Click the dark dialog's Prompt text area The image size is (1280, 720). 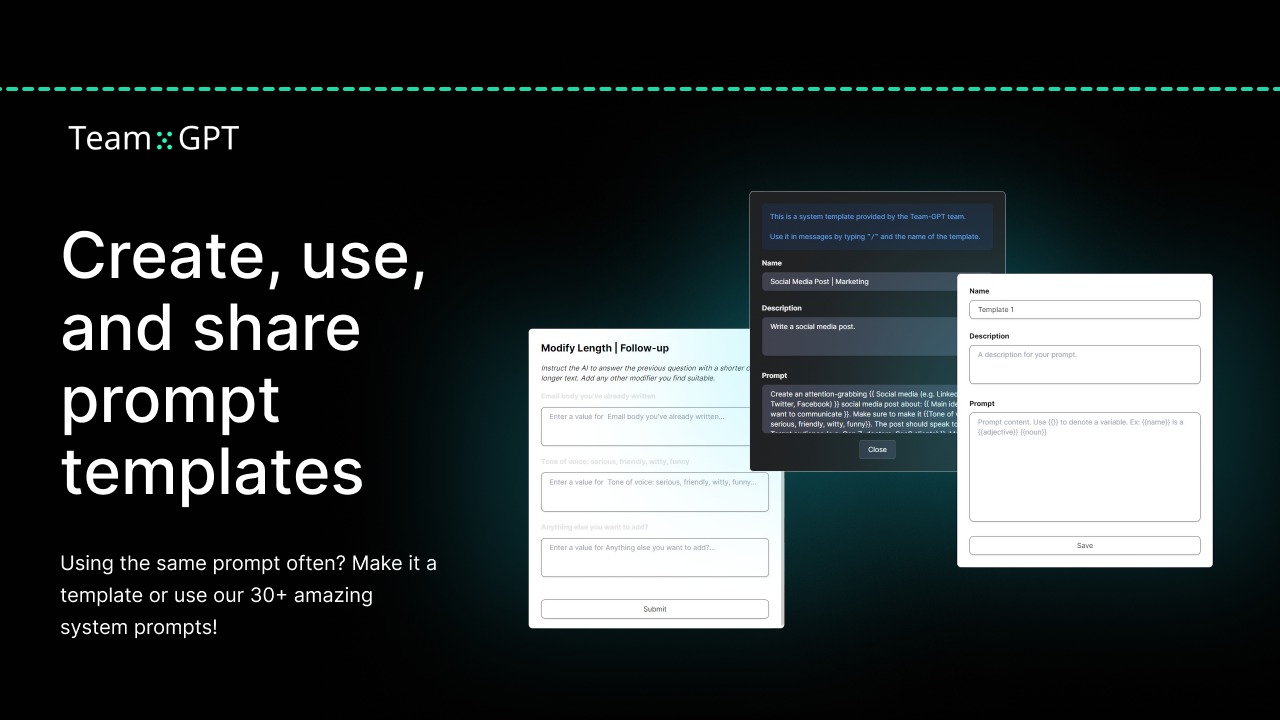coord(860,409)
